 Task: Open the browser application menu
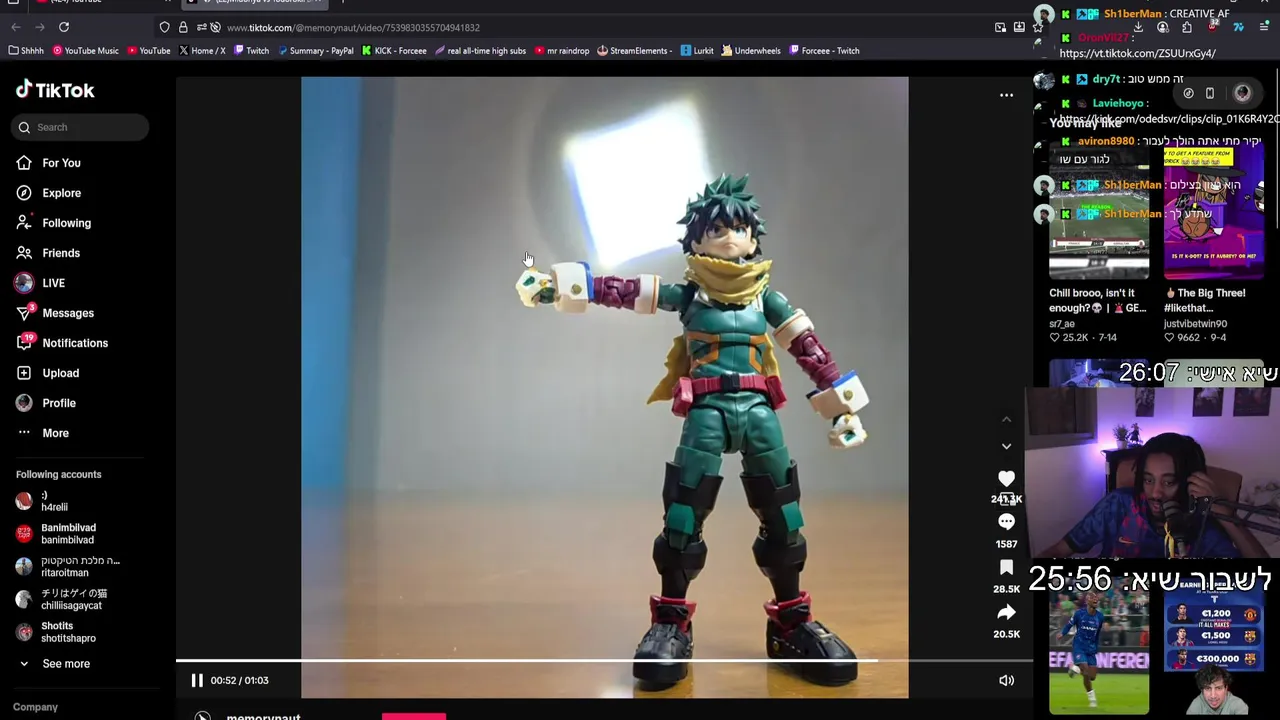(x=1264, y=27)
